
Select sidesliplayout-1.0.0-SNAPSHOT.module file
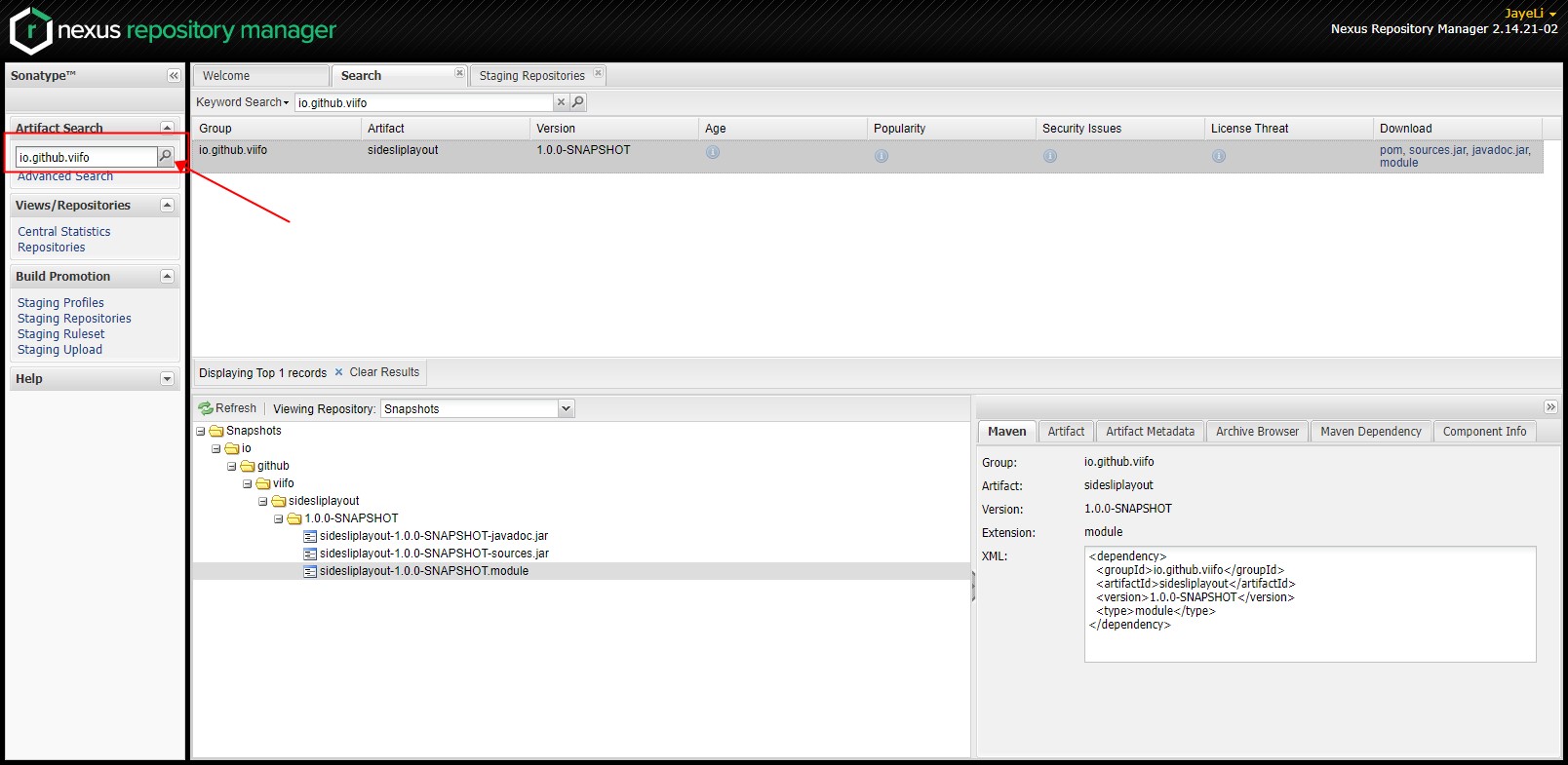tap(424, 571)
